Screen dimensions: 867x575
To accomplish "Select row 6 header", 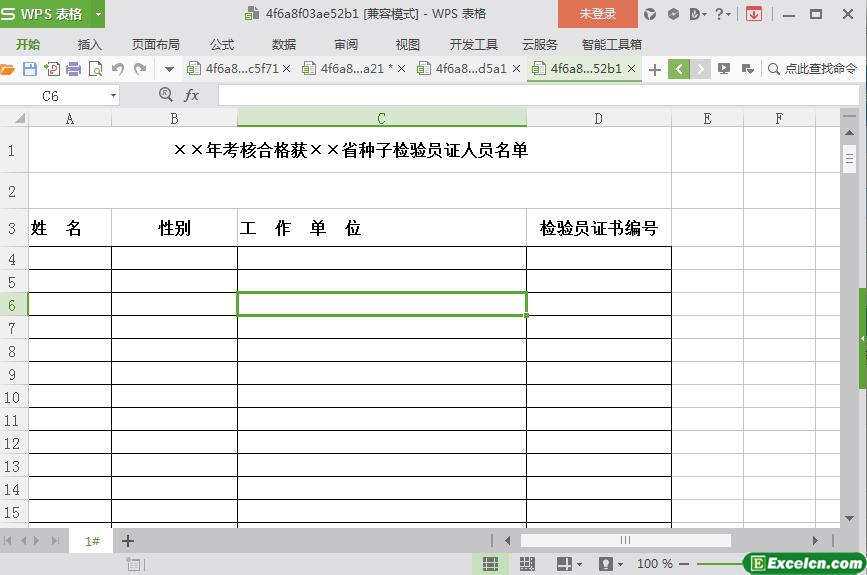I will (x=13, y=305).
